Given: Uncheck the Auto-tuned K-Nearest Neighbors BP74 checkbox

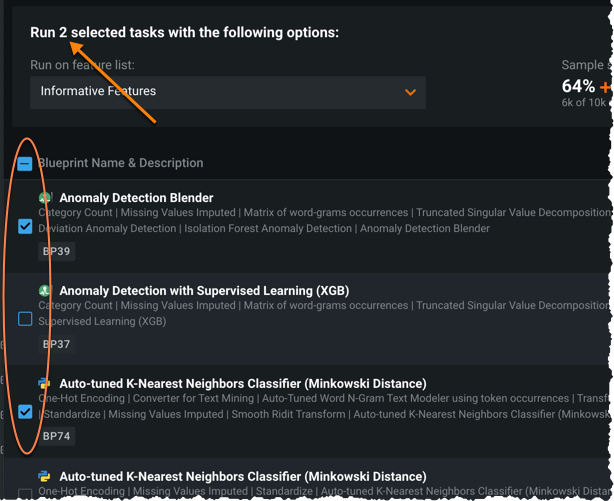Looking at the screenshot, I should point(25,411).
